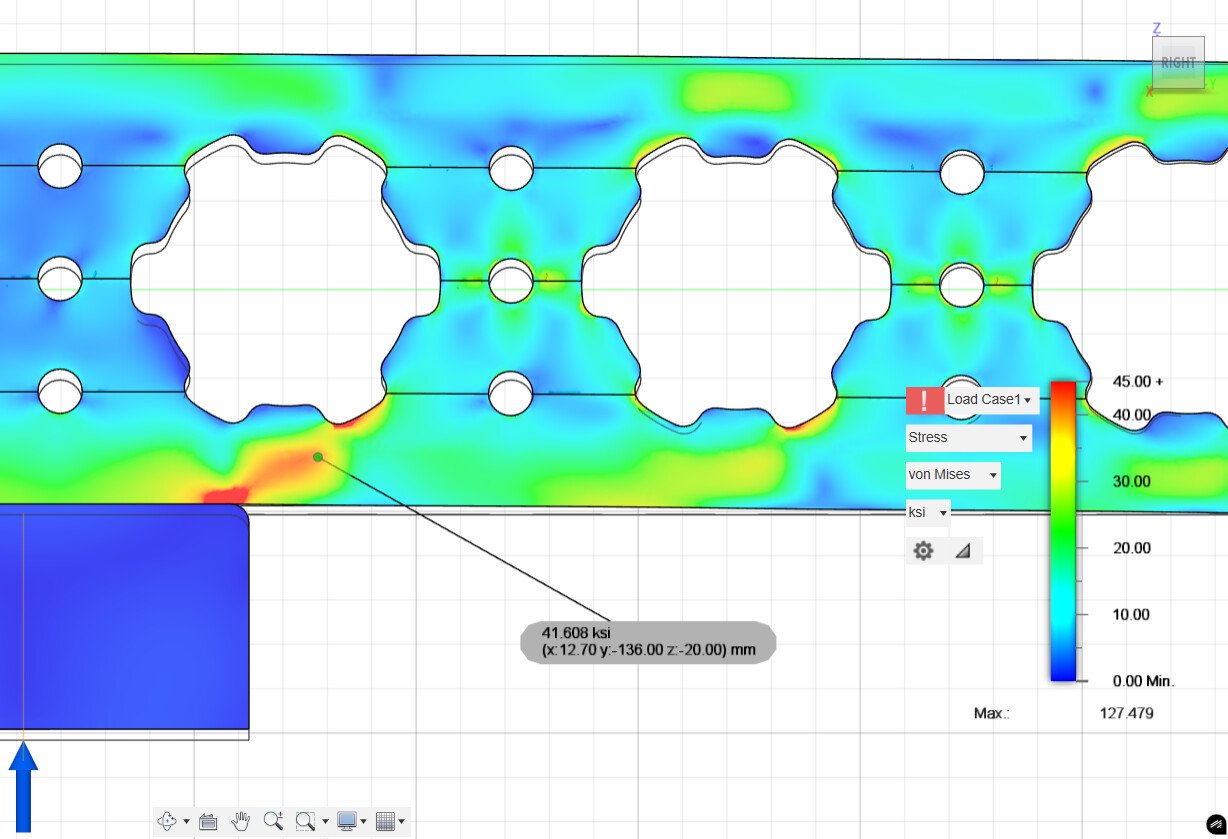Expand the zoom options dropdown arrow
Image resolution: width=1228 pixels, height=839 pixels.
click(325, 823)
